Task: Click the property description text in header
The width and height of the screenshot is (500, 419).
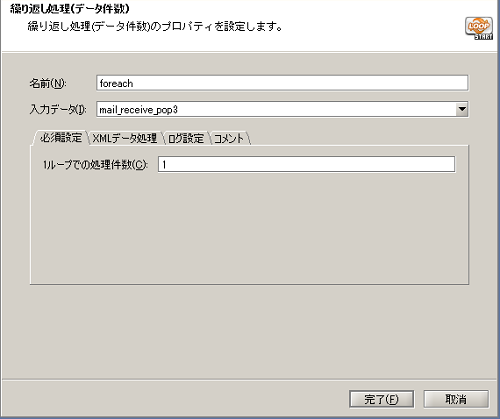Action: click(155, 26)
